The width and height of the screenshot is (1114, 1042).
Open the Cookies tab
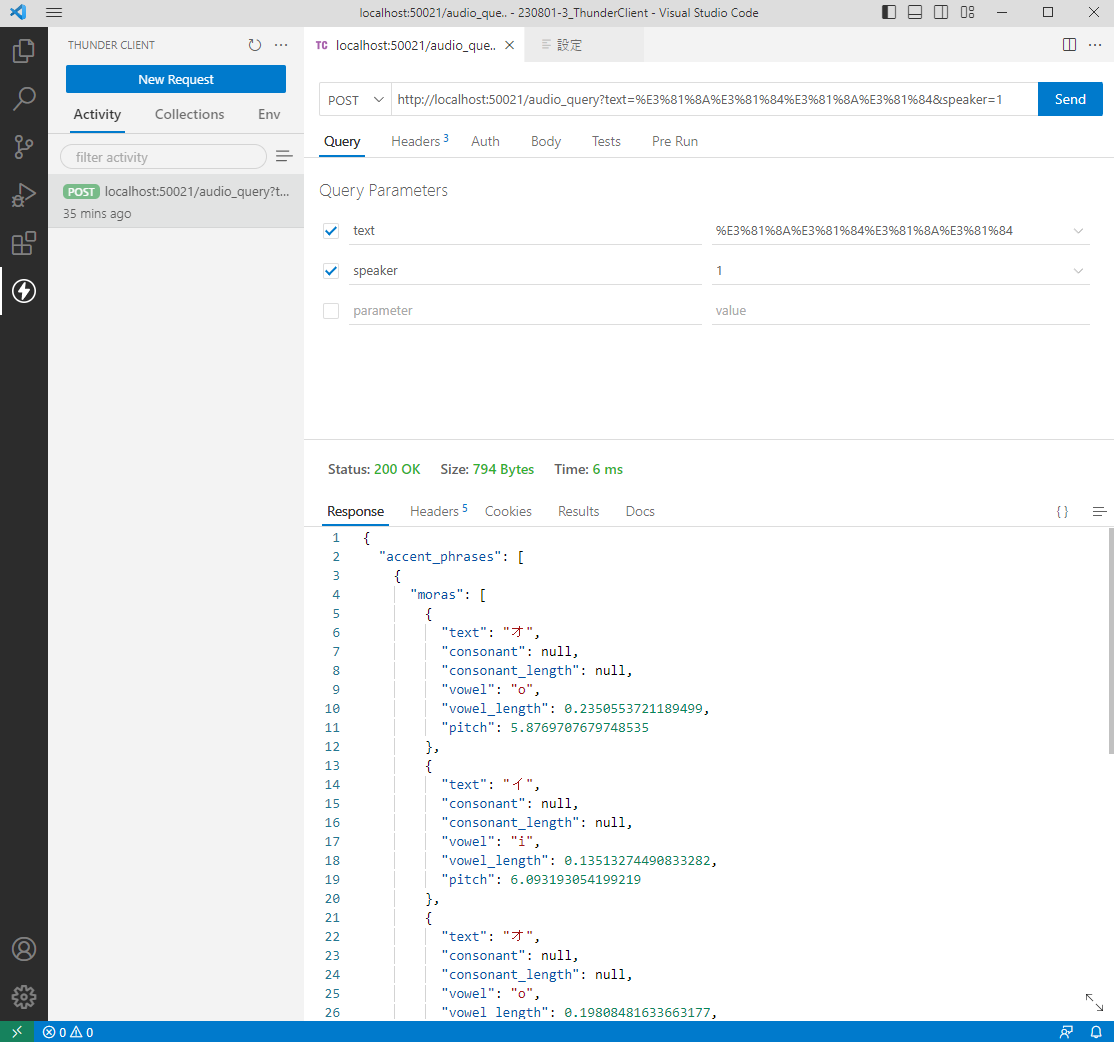point(508,511)
